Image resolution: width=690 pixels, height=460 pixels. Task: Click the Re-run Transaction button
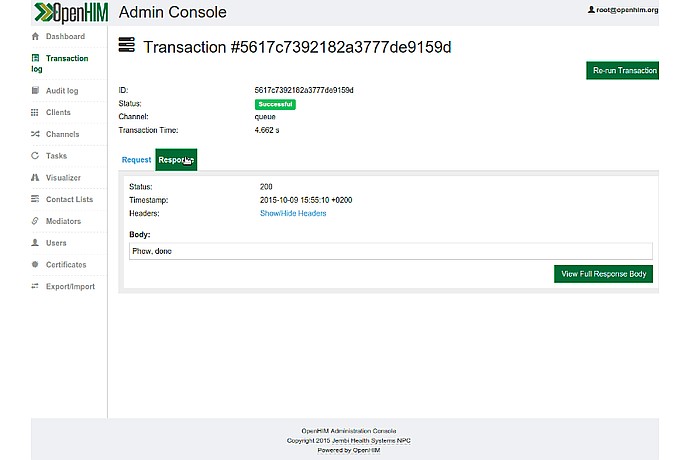click(622, 70)
